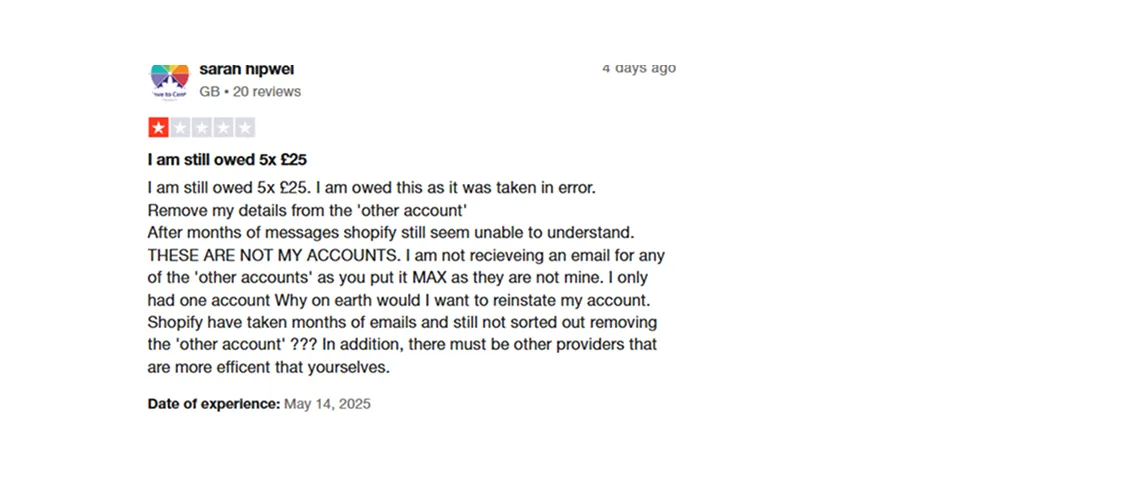Screen dimensions: 1141x497
Task: Click the reviewer's colorful profile avatar
Action: click(169, 80)
